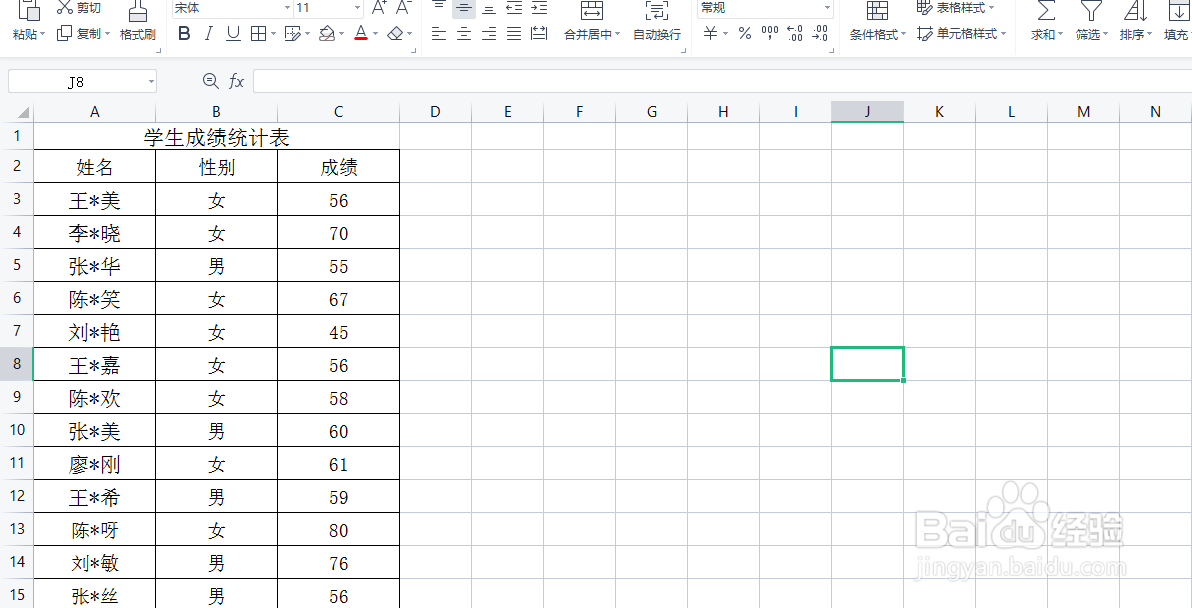Open Table Style (表格样式) menu
This screenshot has height=608, width=1192.
(956, 8)
